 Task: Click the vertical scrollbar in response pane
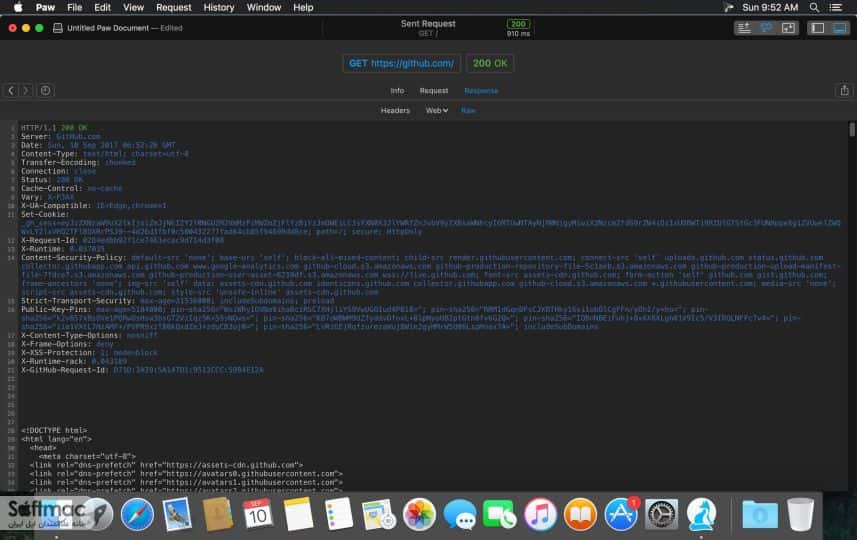852,130
